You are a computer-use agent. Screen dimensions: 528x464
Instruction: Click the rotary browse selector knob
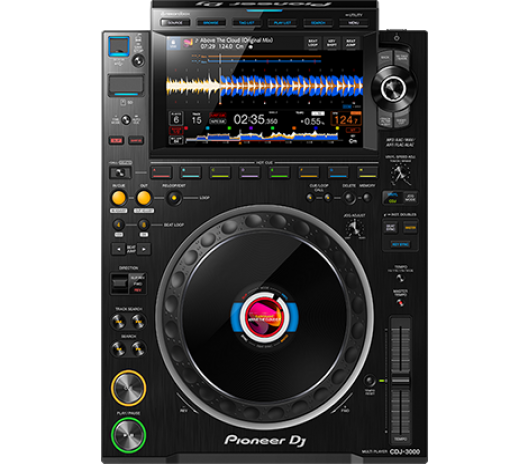pyautogui.click(x=393, y=89)
